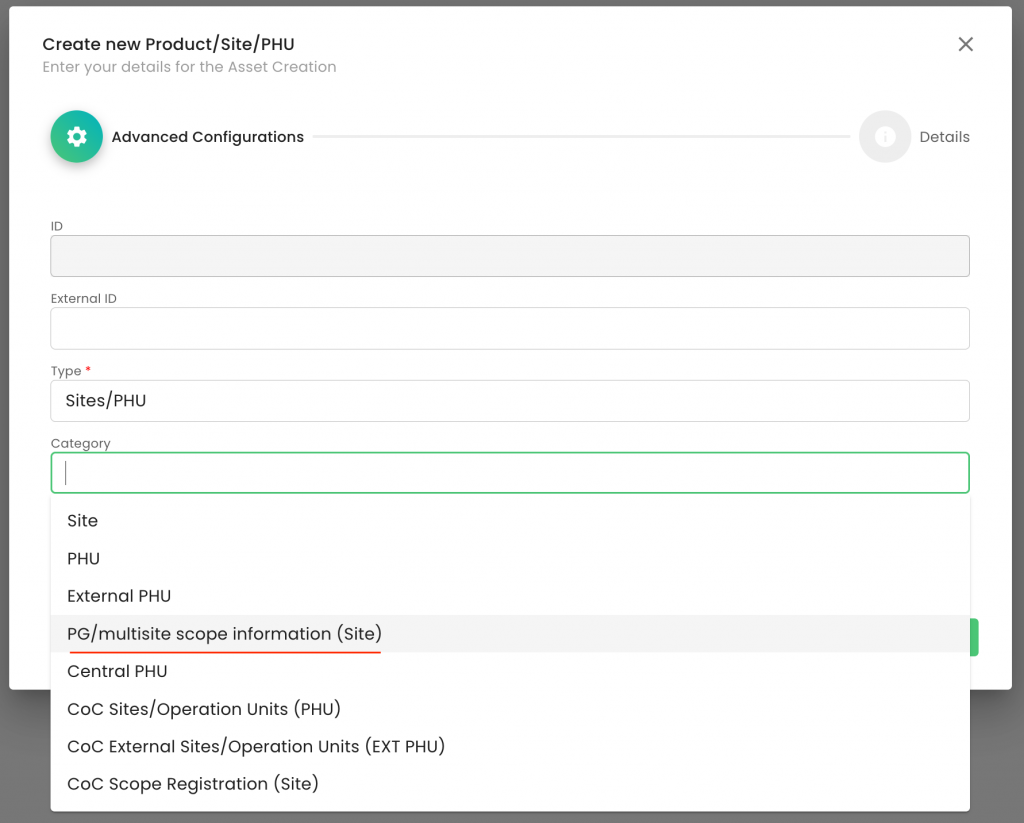
Task: Pick the External PHU option
Action: pos(119,596)
